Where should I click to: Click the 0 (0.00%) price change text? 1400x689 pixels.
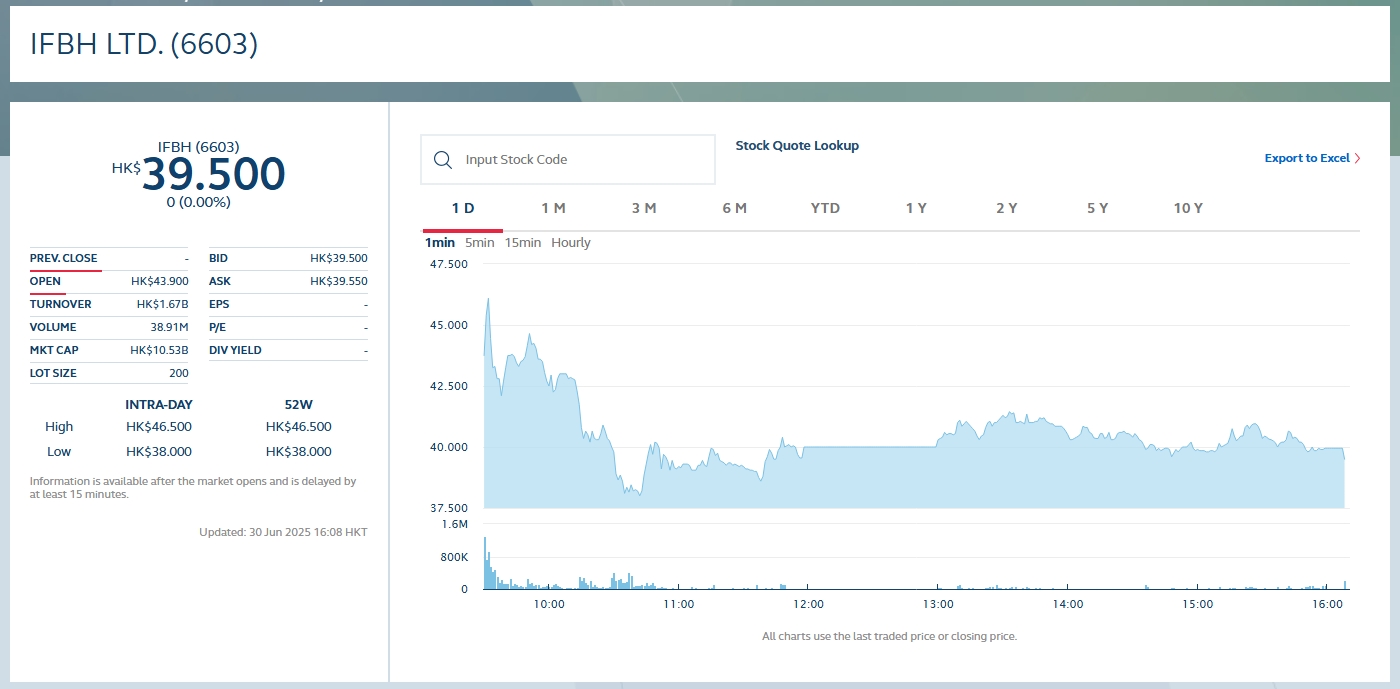(x=199, y=202)
